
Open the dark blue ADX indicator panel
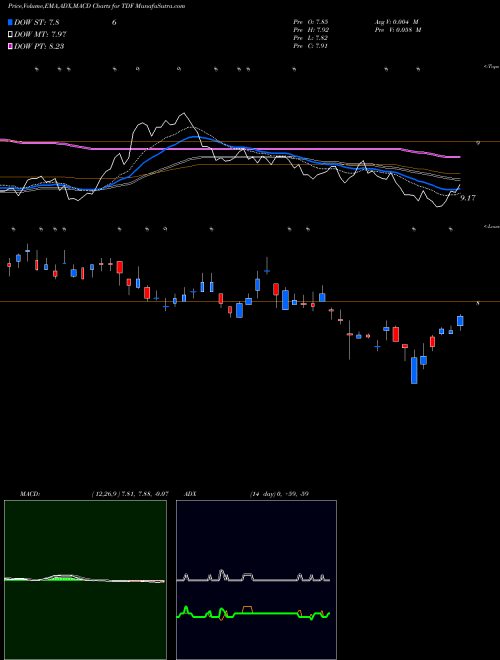pos(256,580)
